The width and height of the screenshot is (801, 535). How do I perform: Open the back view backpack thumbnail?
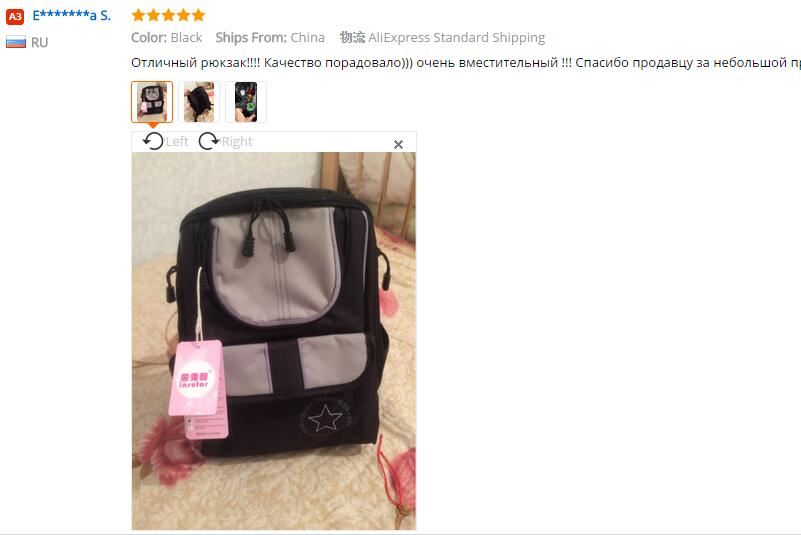point(199,102)
